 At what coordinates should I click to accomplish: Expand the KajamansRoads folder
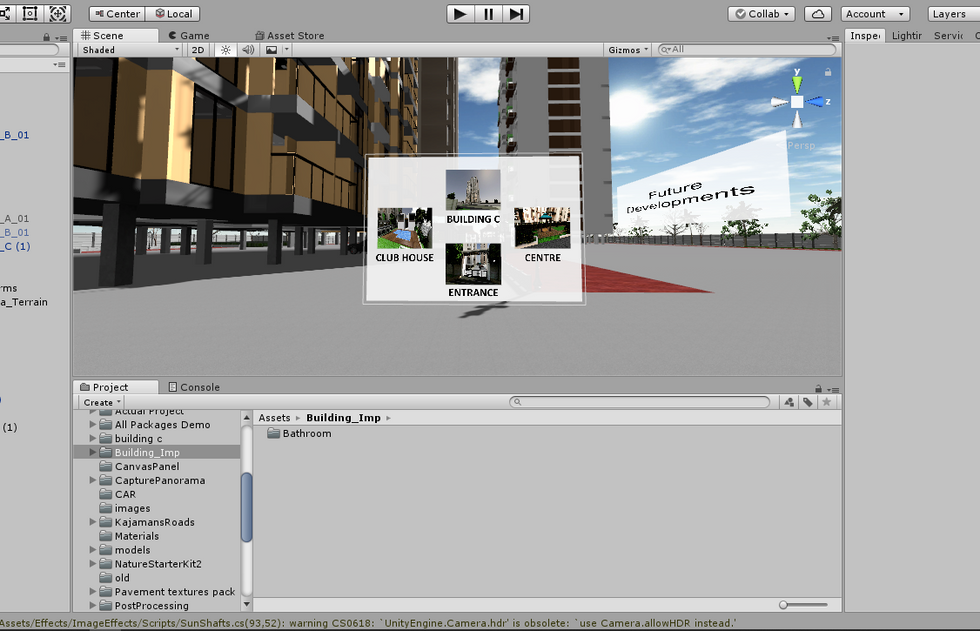coord(93,522)
